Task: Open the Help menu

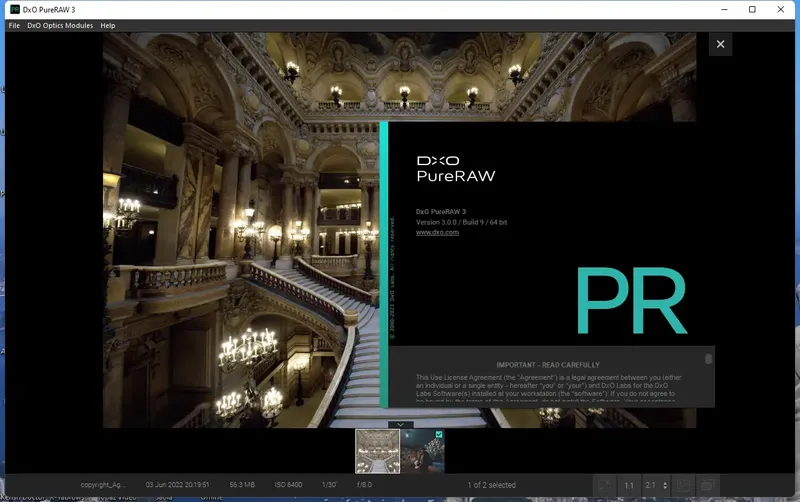Action: [108, 26]
